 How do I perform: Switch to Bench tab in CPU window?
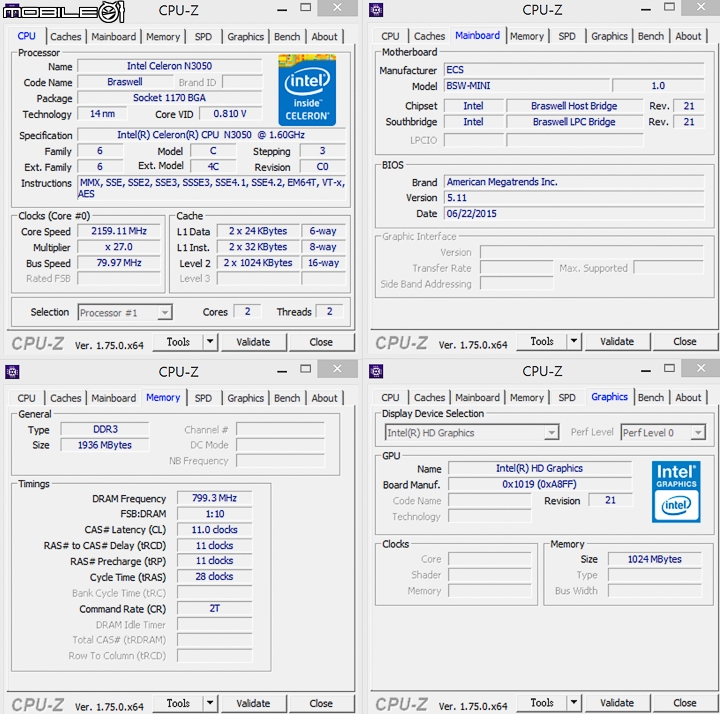[x=287, y=37]
